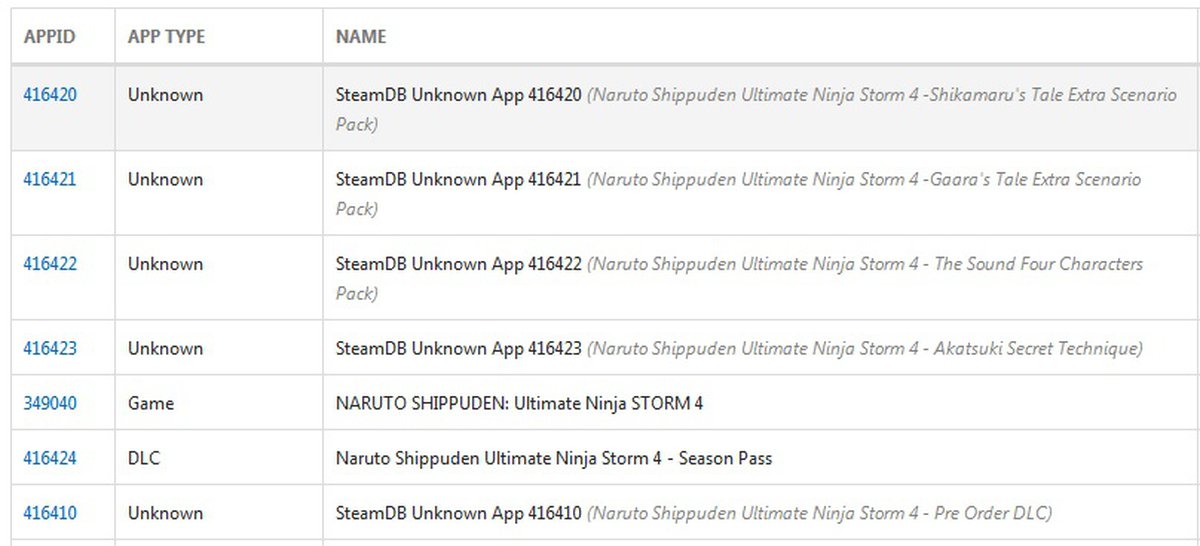Click the Unknown type cell for app 416420
This screenshot has width=1200, height=546.
tap(165, 95)
